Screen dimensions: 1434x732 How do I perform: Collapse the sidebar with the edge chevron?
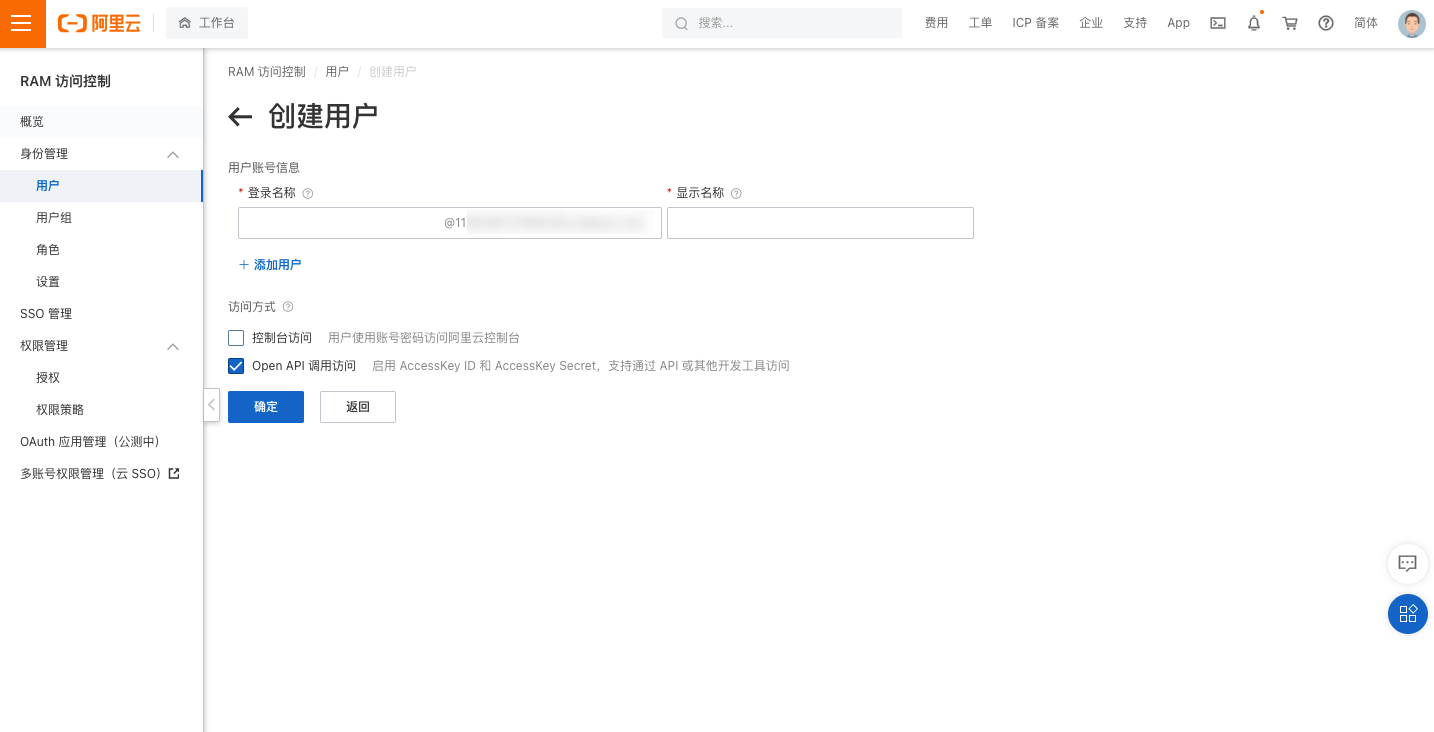pyautogui.click(x=211, y=405)
